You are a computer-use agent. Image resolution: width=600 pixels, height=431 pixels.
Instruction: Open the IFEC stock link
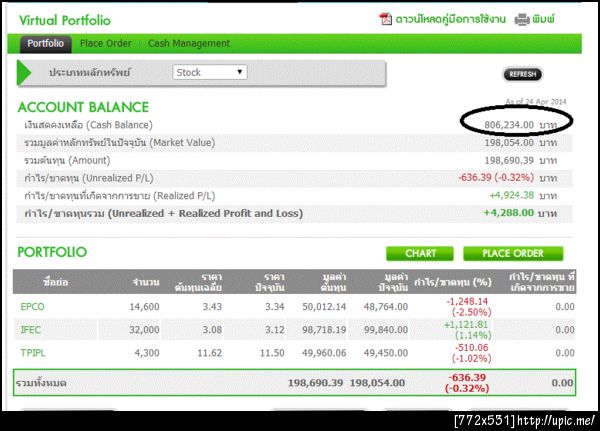tap(31, 330)
